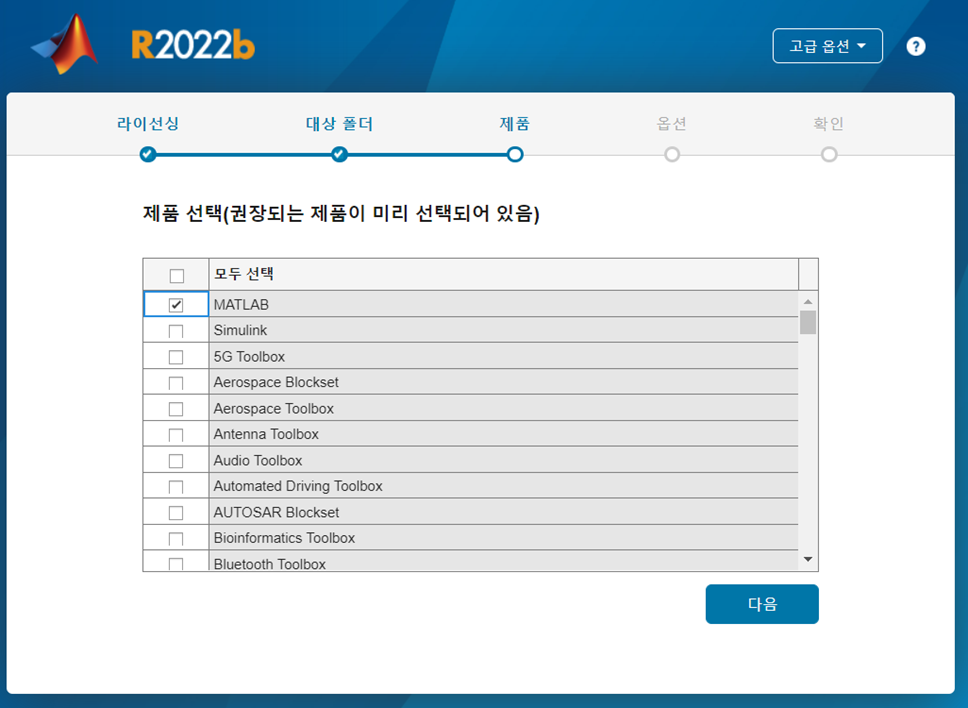Check the Antenna Toolbox checkbox

(176, 435)
